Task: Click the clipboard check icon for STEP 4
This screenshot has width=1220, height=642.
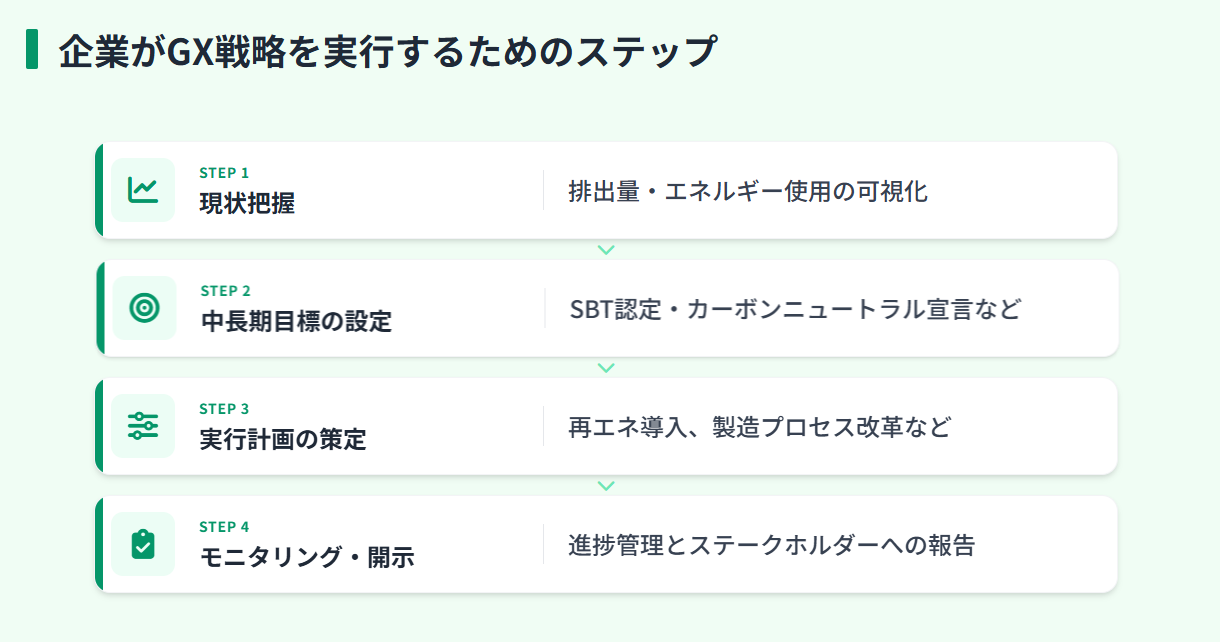Action: (143, 544)
